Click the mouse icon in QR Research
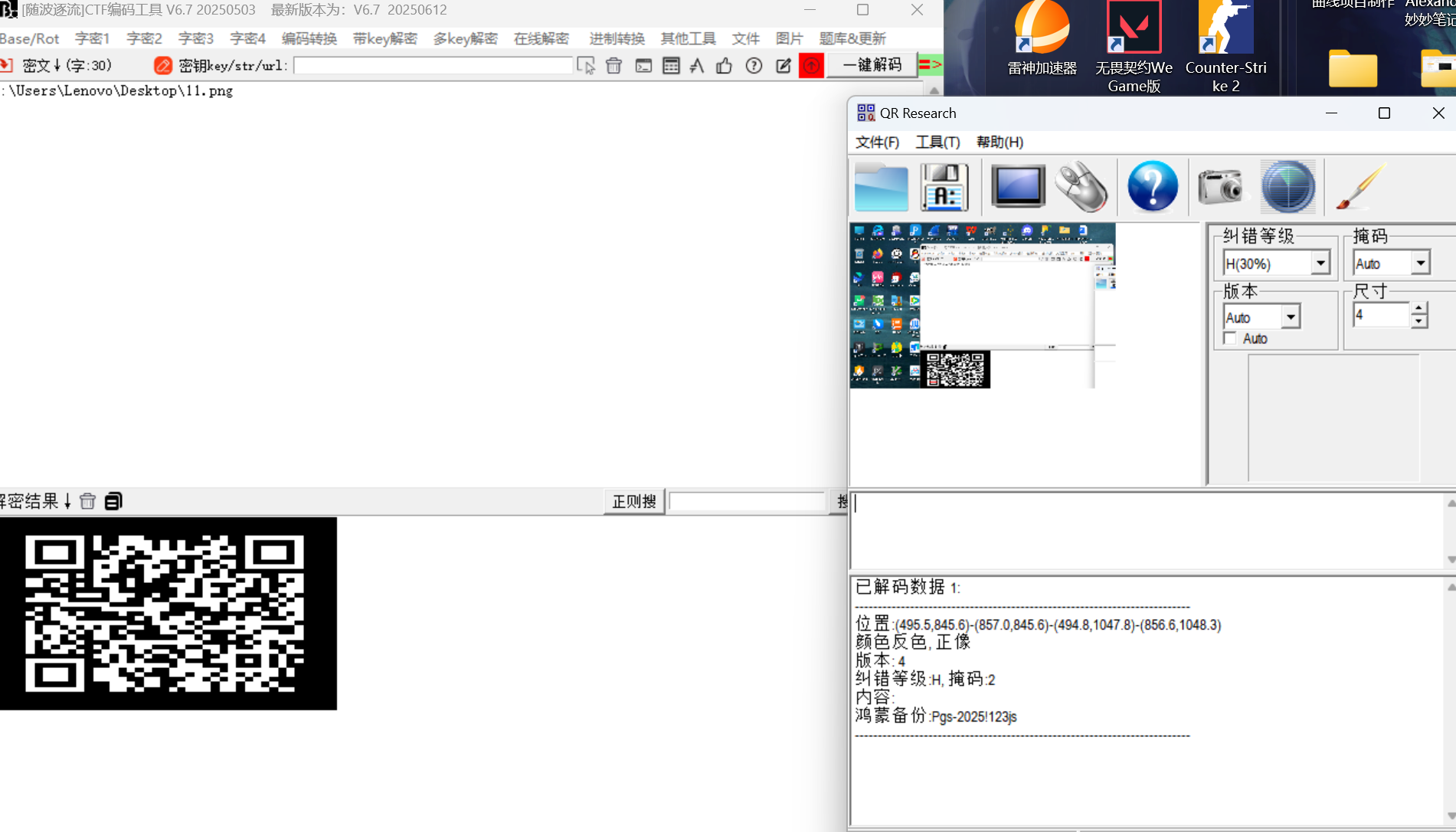Screen dimensions: 1456x832 [1081, 187]
